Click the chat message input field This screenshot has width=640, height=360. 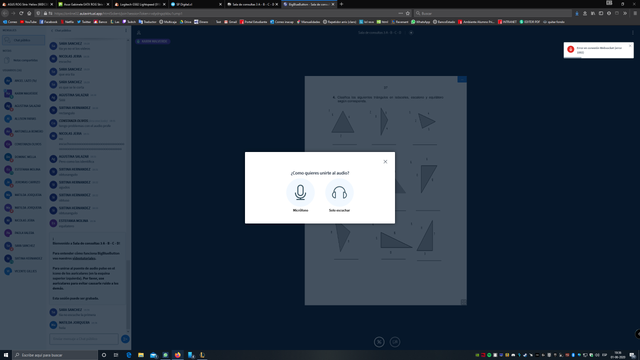pyautogui.click(x=84, y=339)
